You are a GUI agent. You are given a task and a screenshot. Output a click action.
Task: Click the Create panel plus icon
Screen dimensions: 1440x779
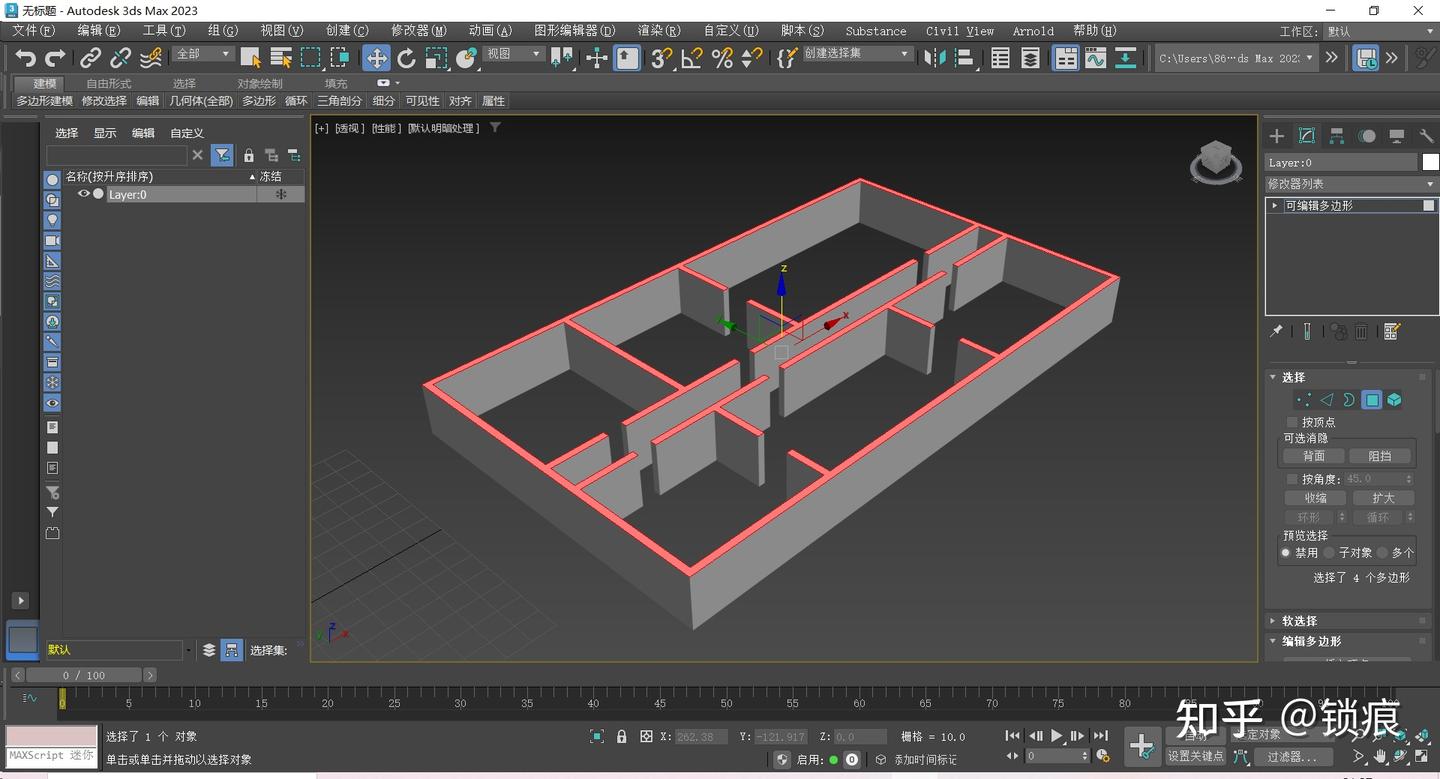point(1276,135)
